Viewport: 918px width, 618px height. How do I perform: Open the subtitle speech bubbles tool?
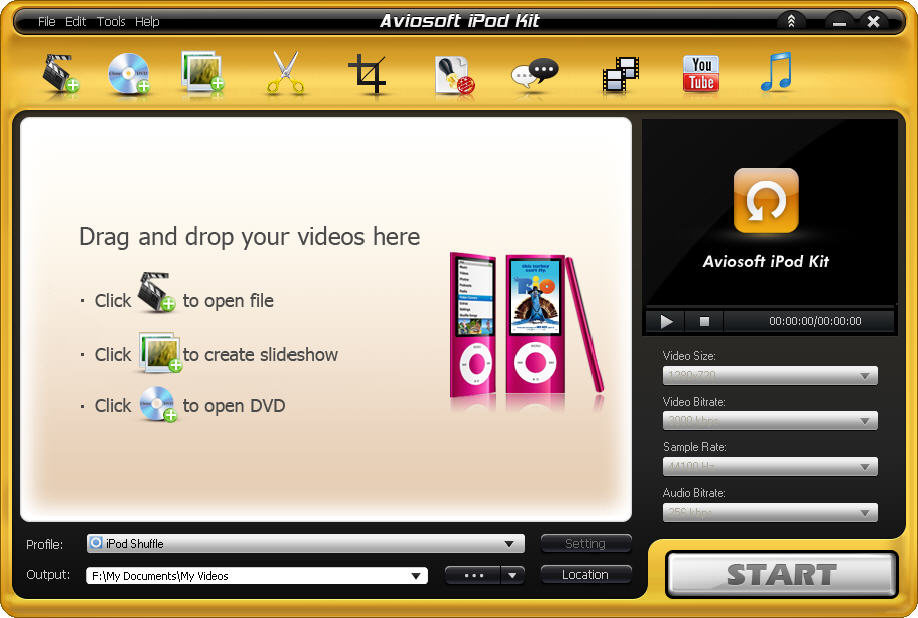(535, 74)
